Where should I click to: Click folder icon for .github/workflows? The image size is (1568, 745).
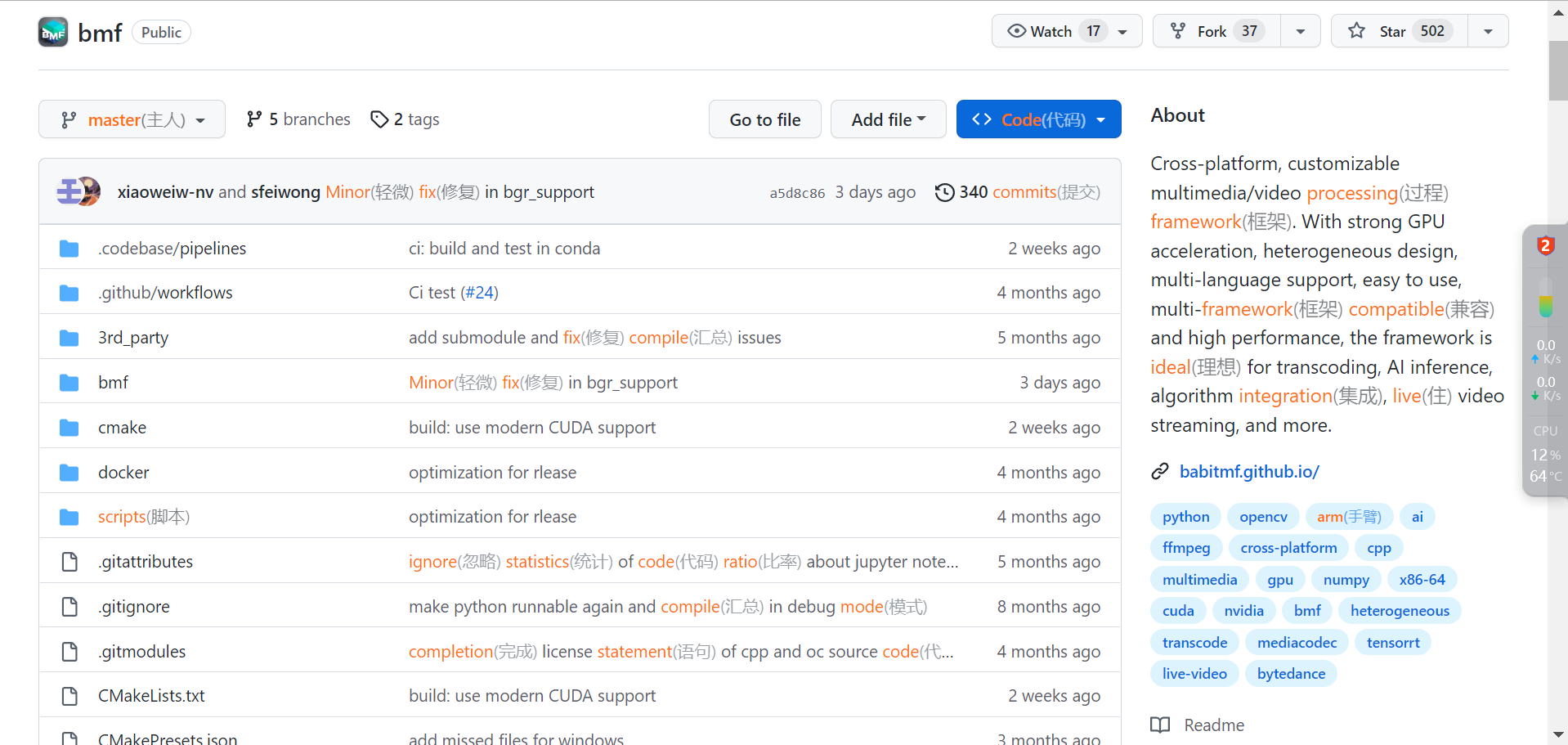pyautogui.click(x=69, y=293)
